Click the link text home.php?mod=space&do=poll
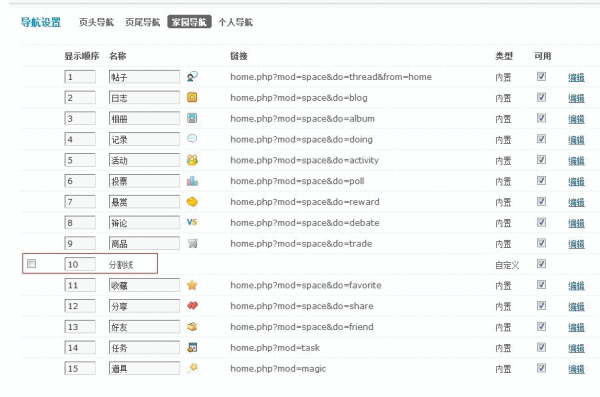This screenshot has height=397, width=600. [x=297, y=181]
